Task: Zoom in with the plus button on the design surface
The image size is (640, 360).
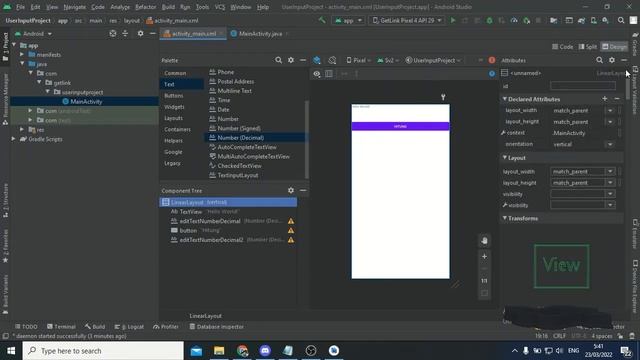Action: 484,256
